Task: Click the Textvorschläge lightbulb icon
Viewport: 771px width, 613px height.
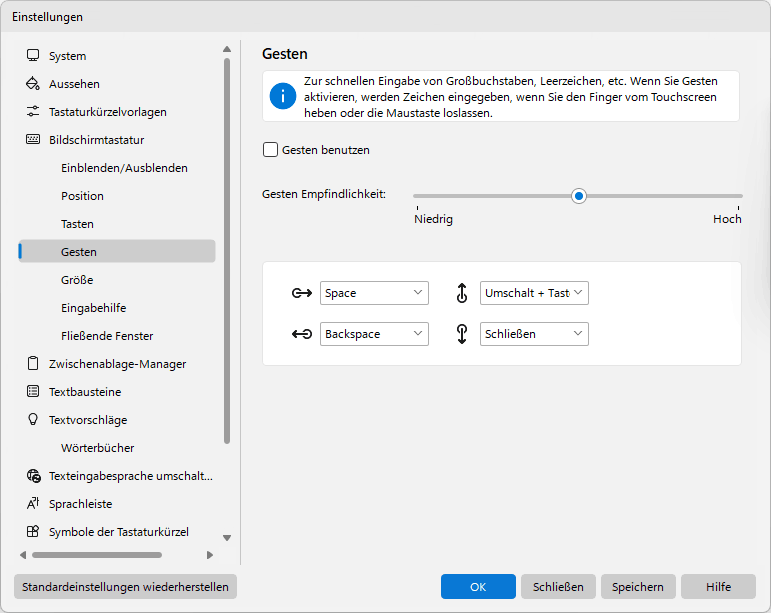Action: [x=33, y=419]
